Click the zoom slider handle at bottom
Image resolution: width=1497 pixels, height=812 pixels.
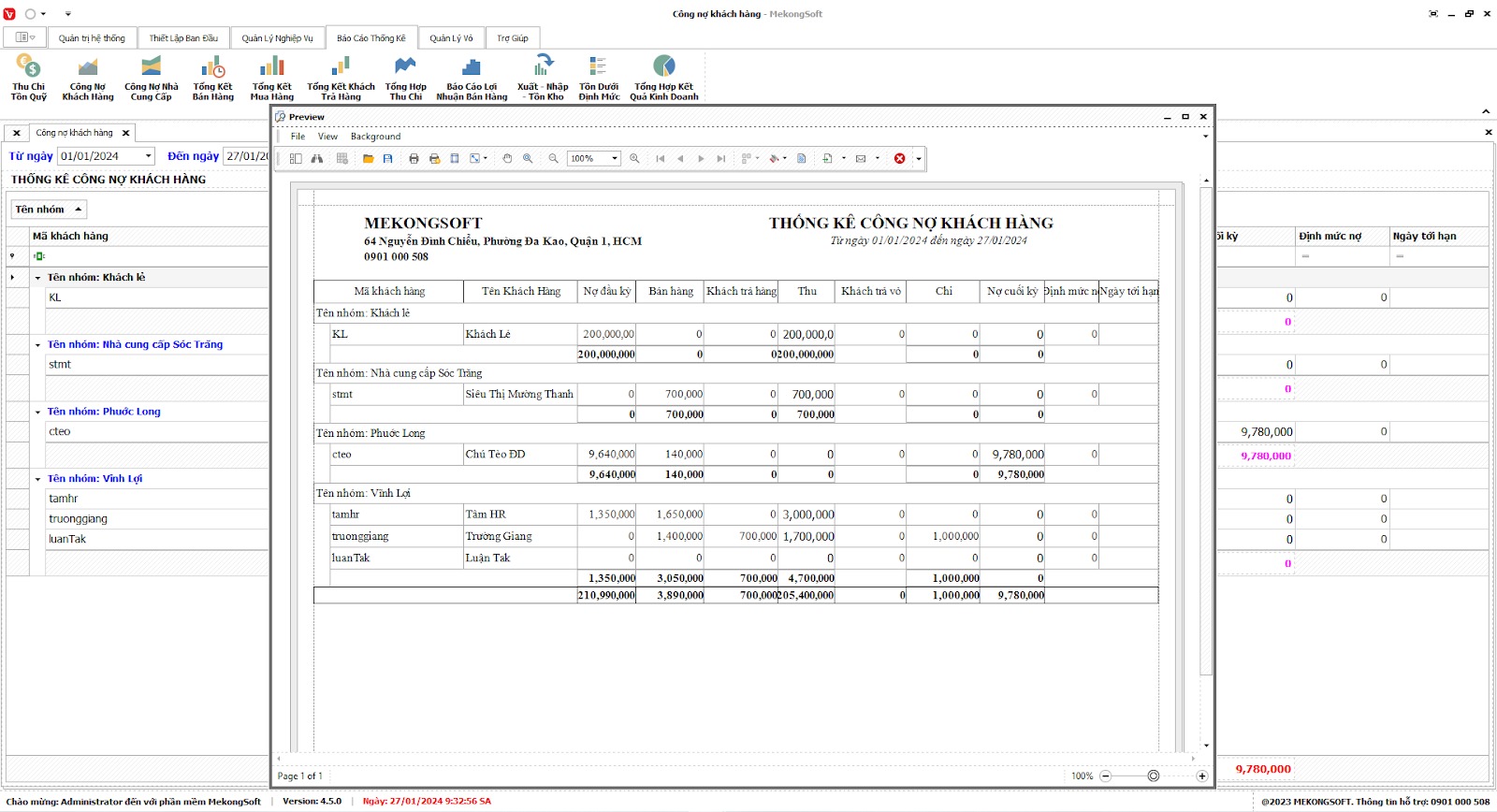click(x=1153, y=776)
